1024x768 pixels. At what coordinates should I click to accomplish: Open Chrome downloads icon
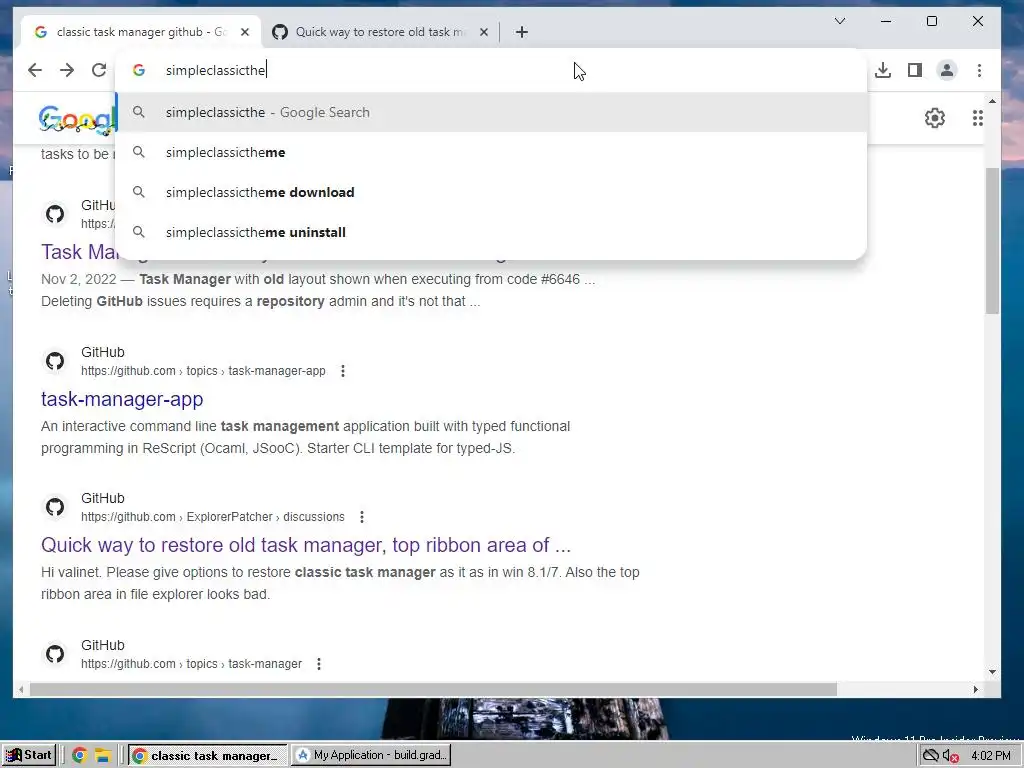[883, 70]
